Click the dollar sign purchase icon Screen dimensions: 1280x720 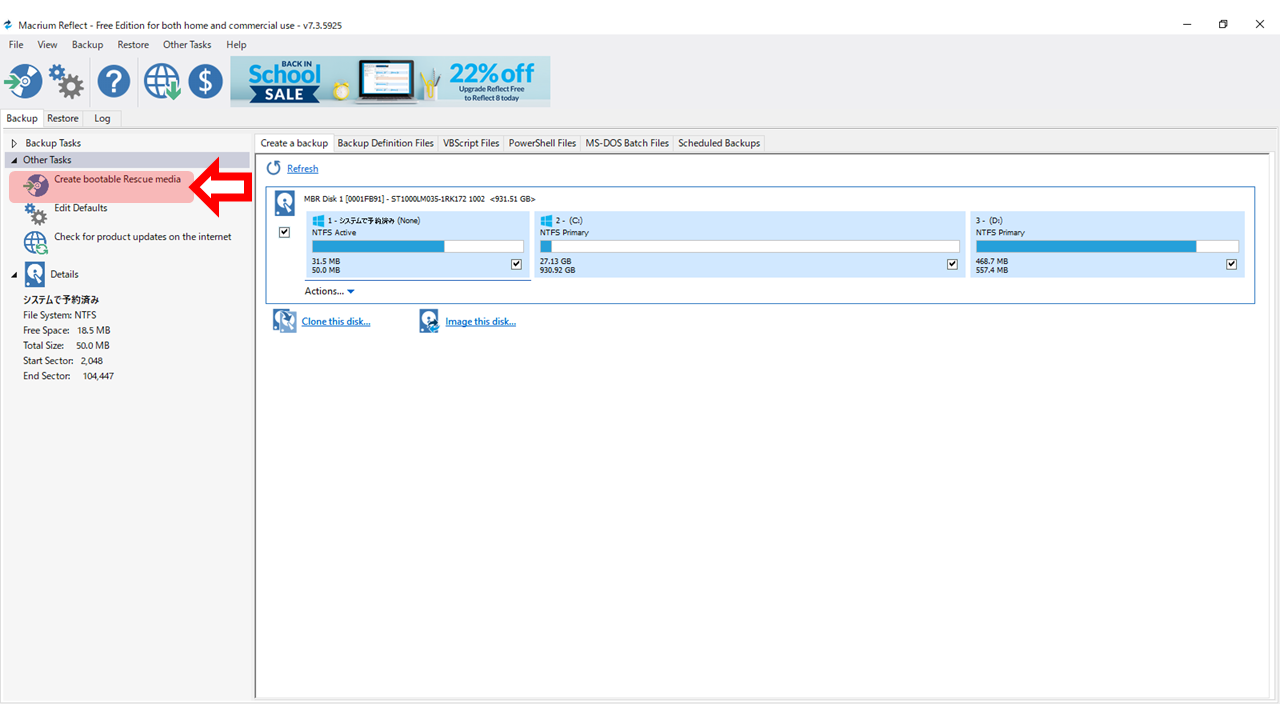click(205, 81)
